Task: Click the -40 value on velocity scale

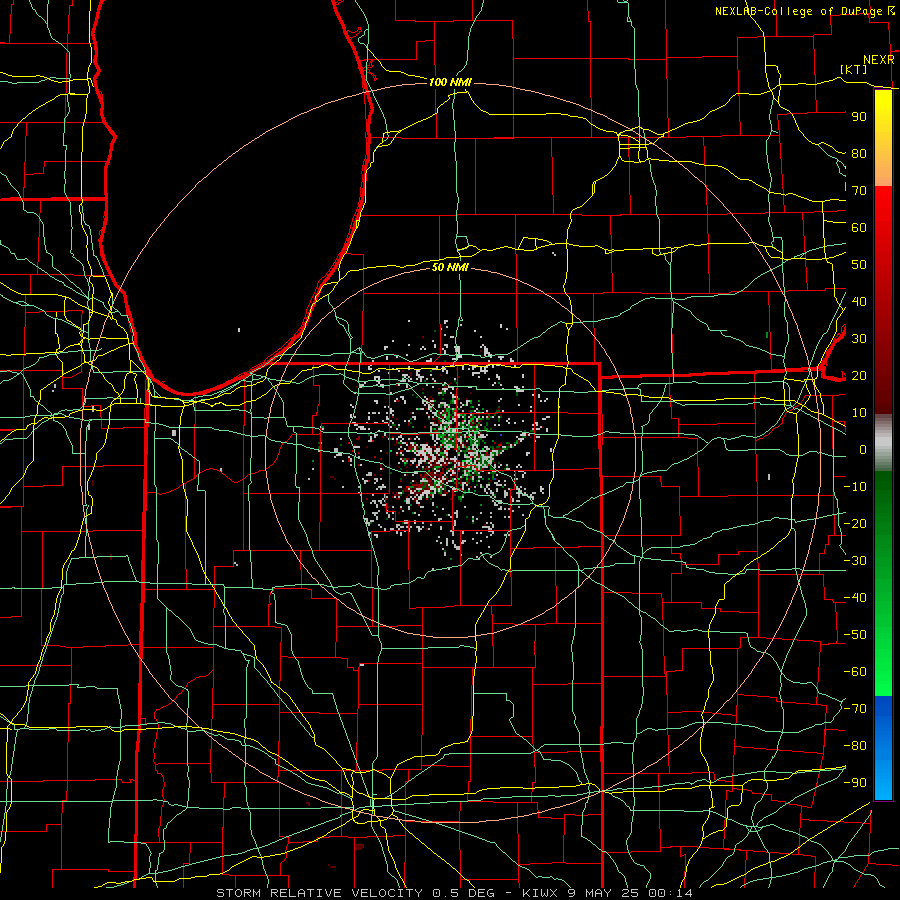Action: click(x=855, y=598)
